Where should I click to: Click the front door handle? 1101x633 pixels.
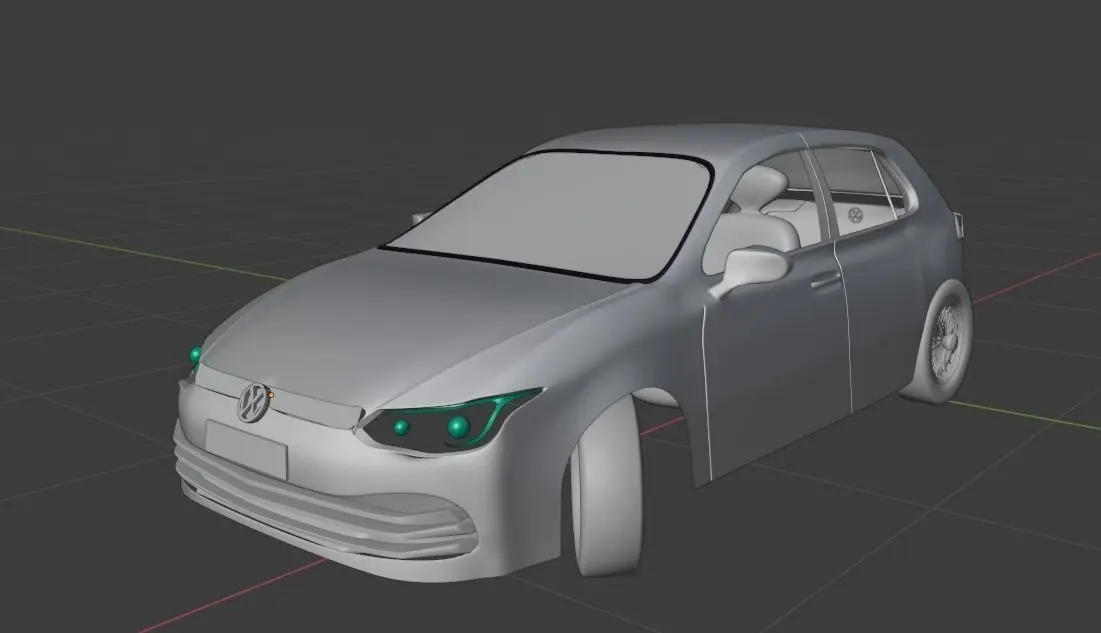coord(825,282)
